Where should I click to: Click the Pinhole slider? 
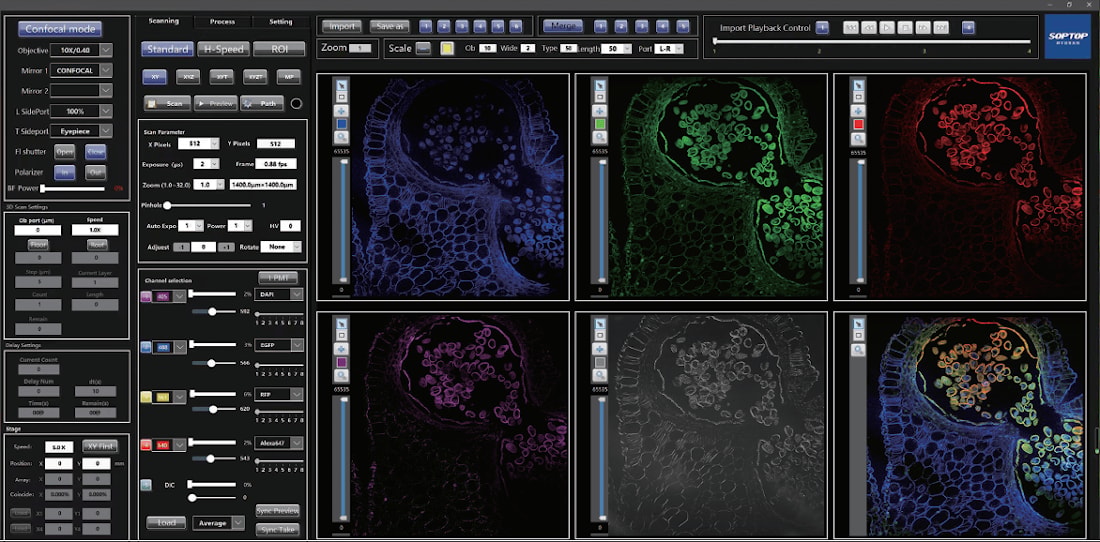point(208,205)
